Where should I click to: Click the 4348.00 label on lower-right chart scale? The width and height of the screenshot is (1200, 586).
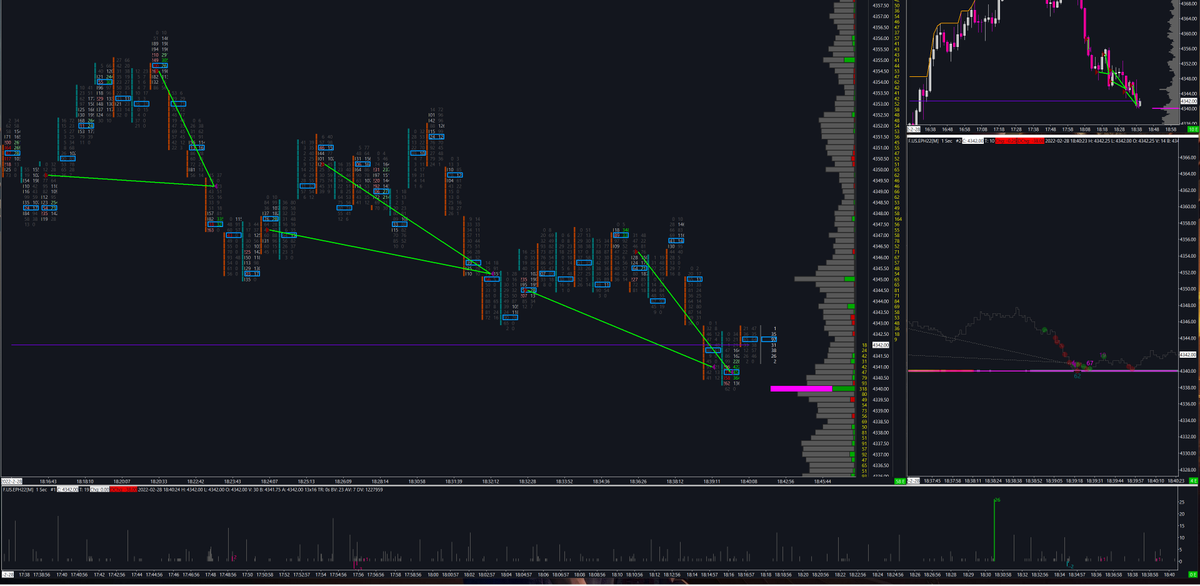click(1188, 306)
